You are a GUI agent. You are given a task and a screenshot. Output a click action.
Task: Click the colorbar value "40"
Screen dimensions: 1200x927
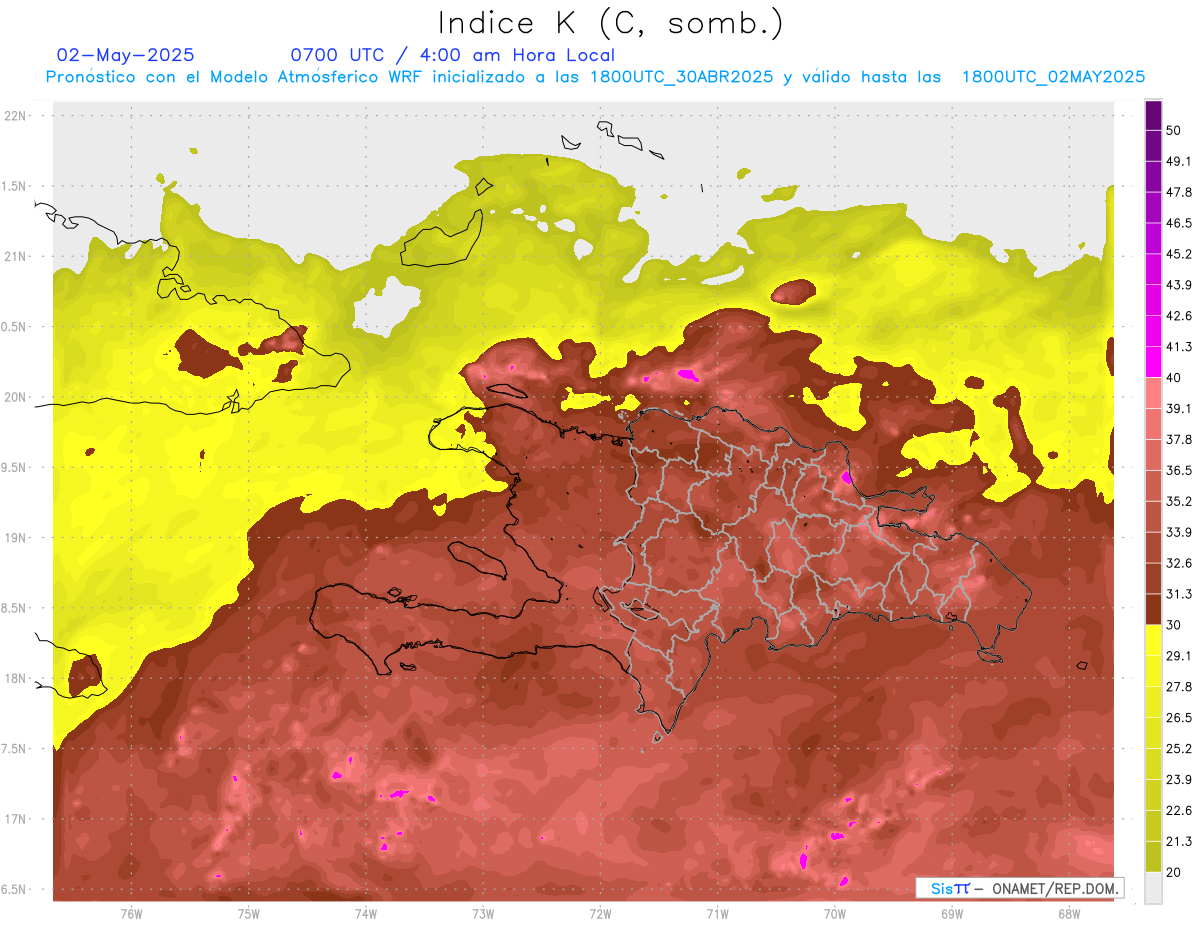1175,378
